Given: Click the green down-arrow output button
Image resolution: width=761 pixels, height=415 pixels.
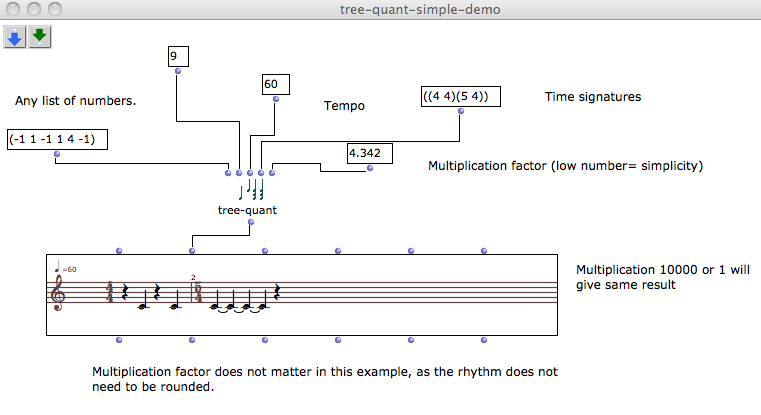Looking at the screenshot, I should (x=39, y=38).
